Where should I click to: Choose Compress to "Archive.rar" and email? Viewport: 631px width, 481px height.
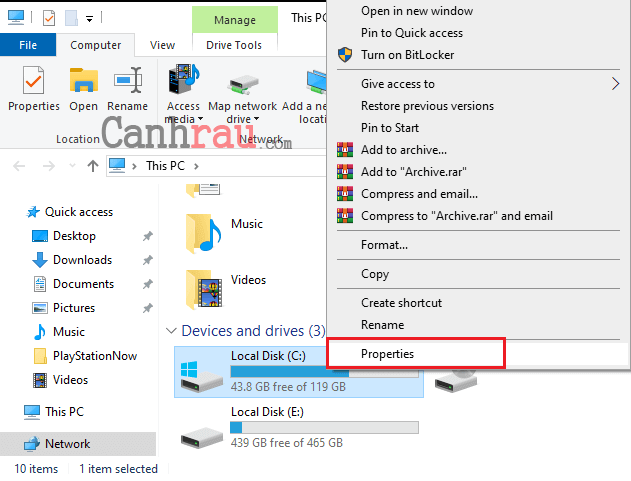pyautogui.click(x=457, y=216)
